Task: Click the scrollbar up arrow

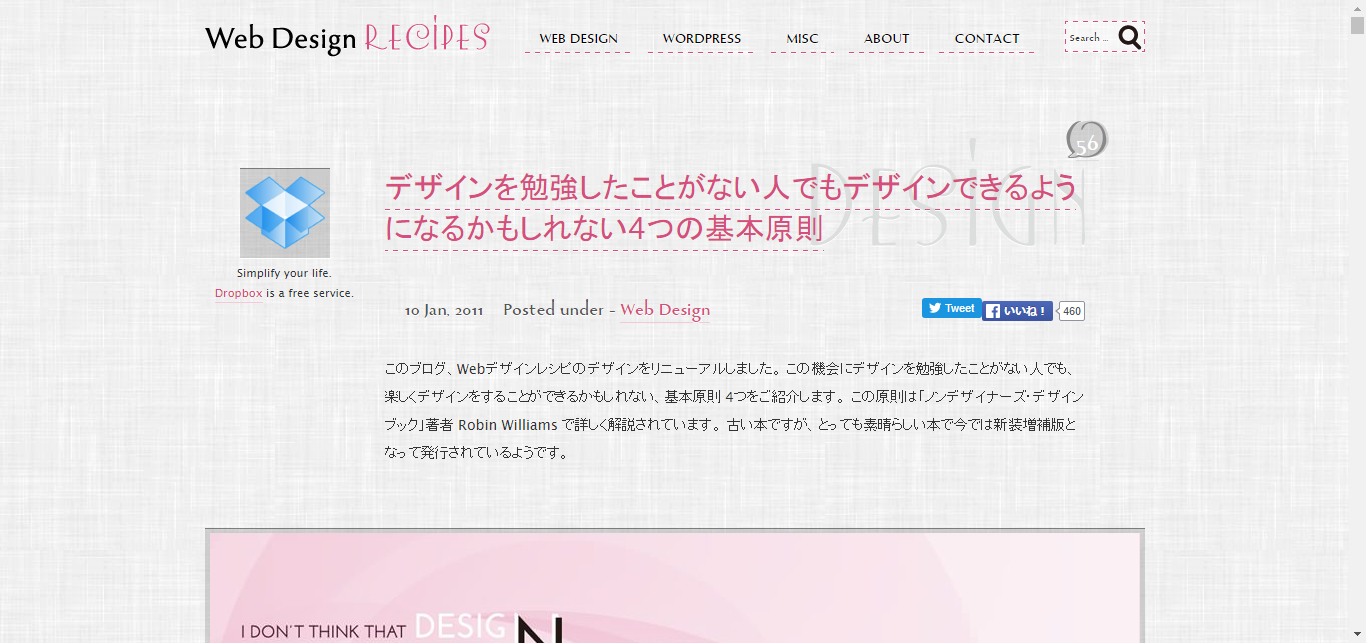Action: (x=1357, y=7)
